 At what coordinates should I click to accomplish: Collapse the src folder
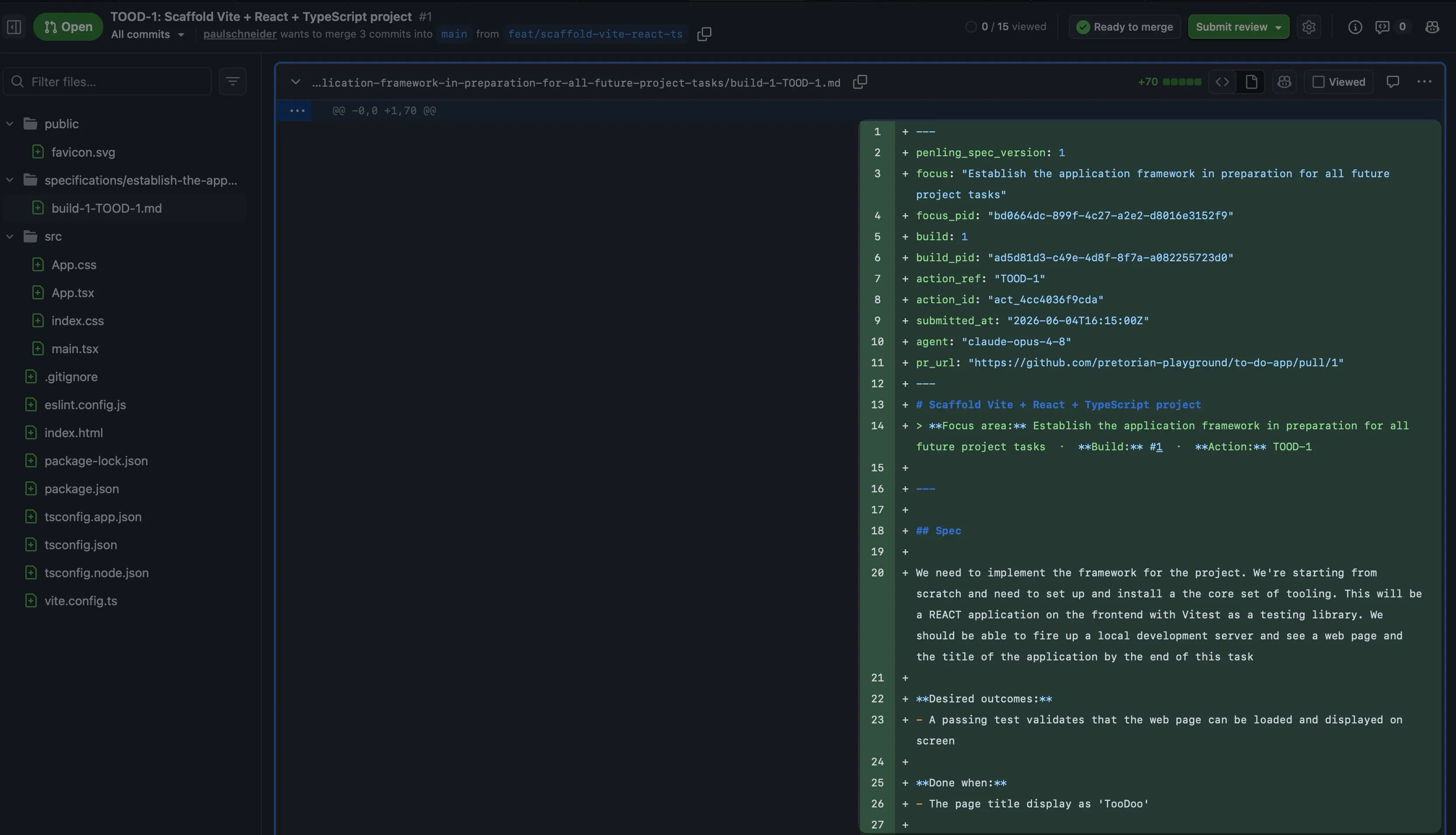click(x=10, y=236)
